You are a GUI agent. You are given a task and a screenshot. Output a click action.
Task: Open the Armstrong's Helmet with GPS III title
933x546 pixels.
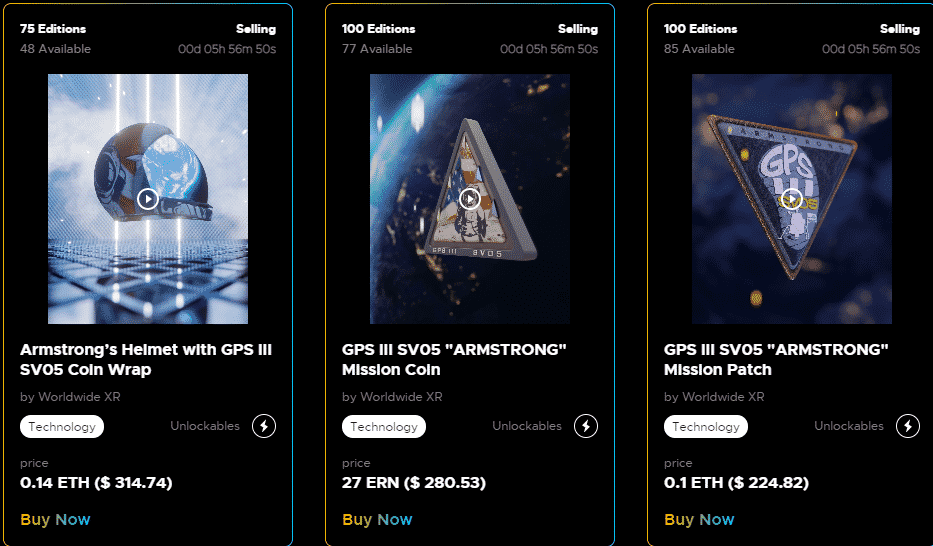tap(146, 359)
